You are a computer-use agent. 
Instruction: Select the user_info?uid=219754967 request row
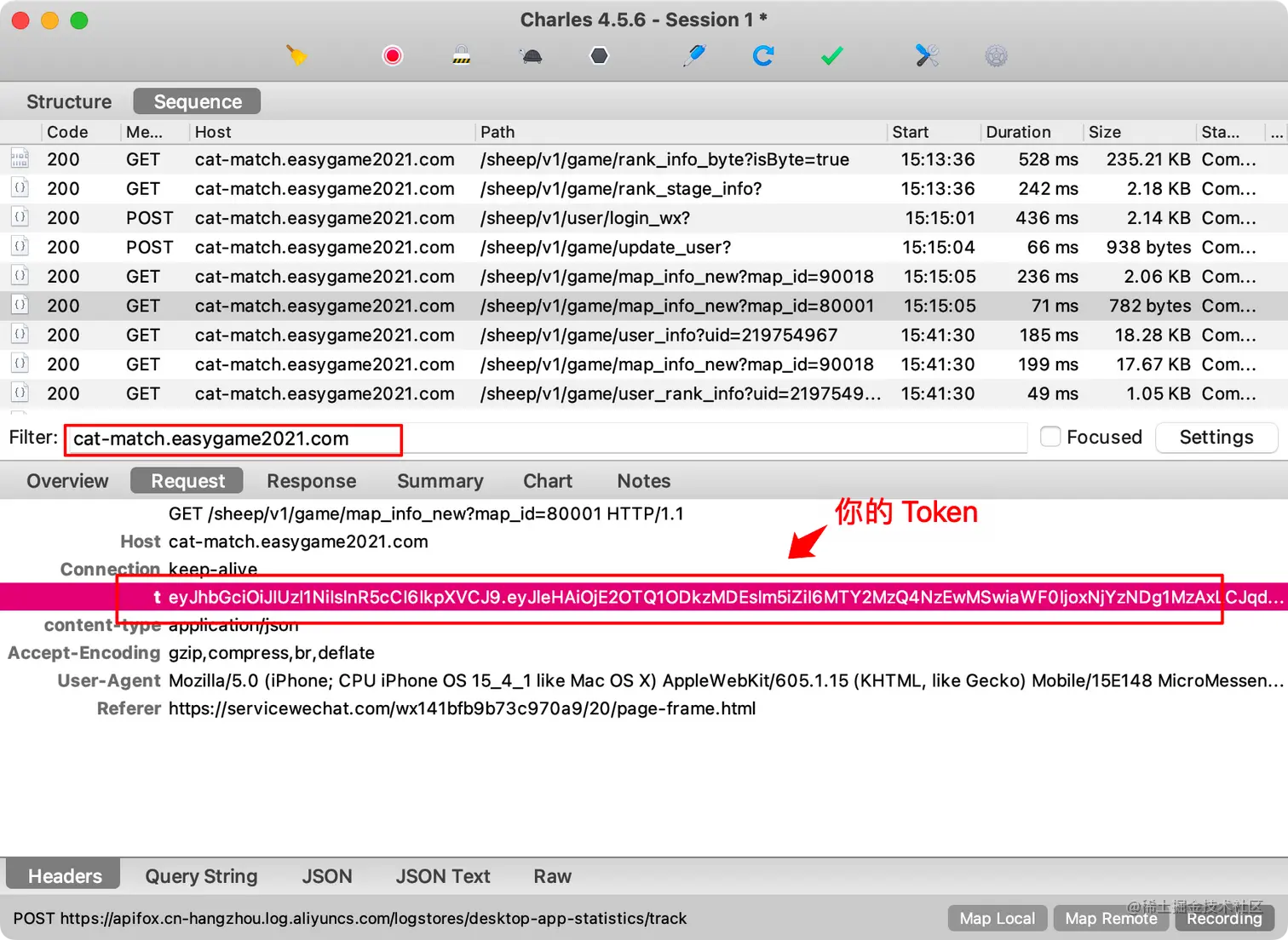pyautogui.click(x=644, y=335)
